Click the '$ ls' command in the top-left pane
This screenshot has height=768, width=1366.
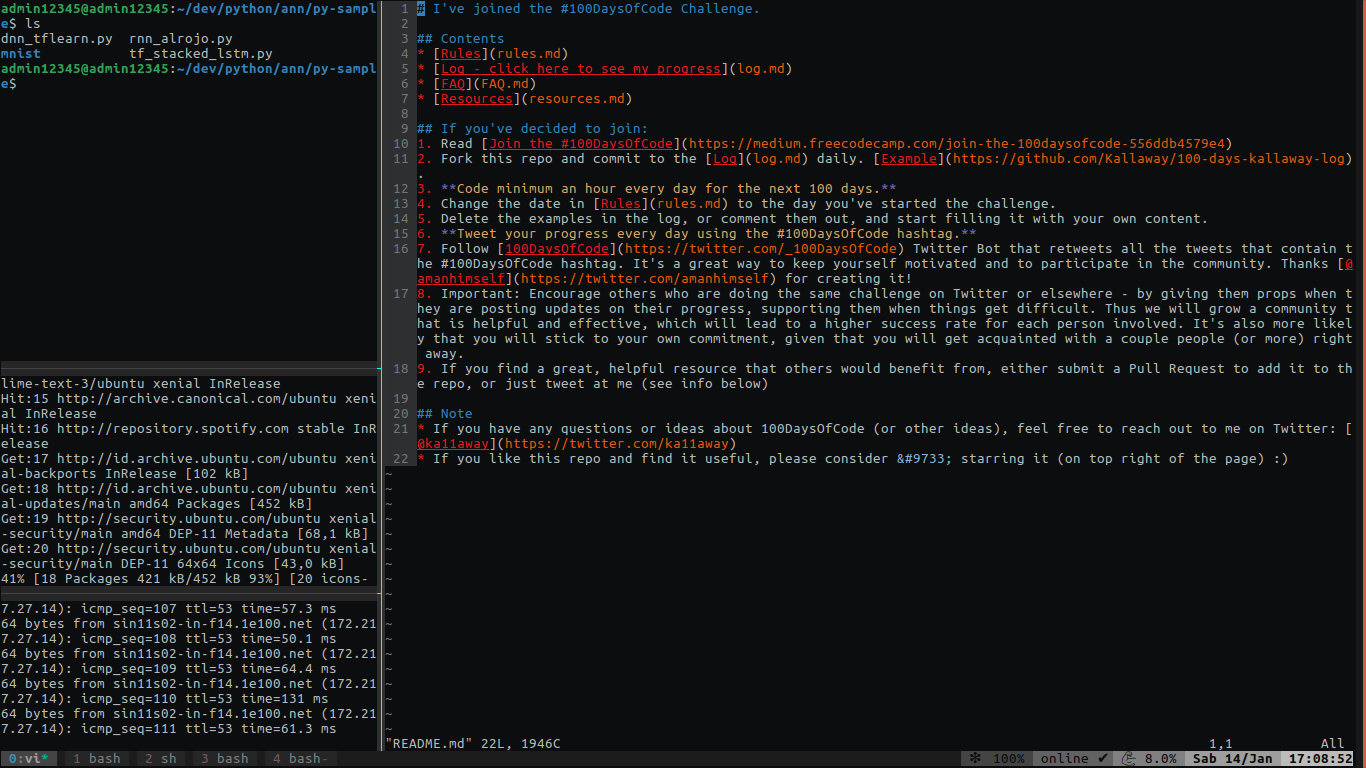25,24
